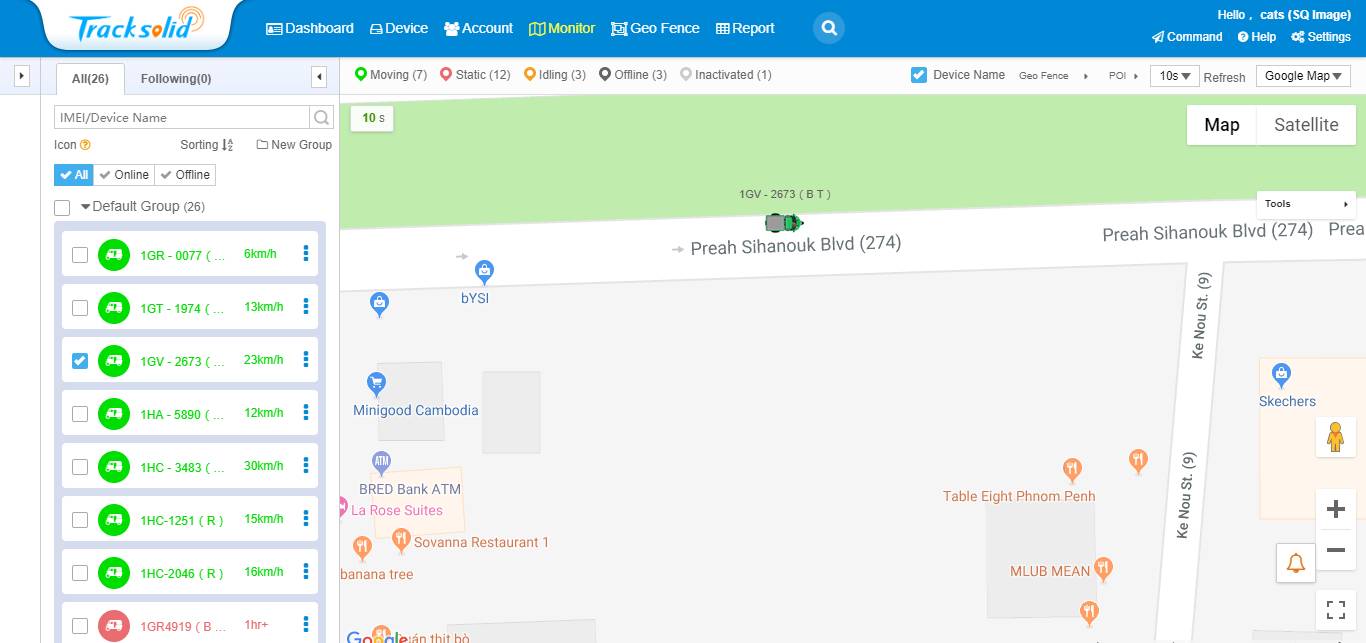Image resolution: width=1366 pixels, height=643 pixels.
Task: Toggle the Device Name checkbox
Action: pyautogui.click(x=919, y=75)
